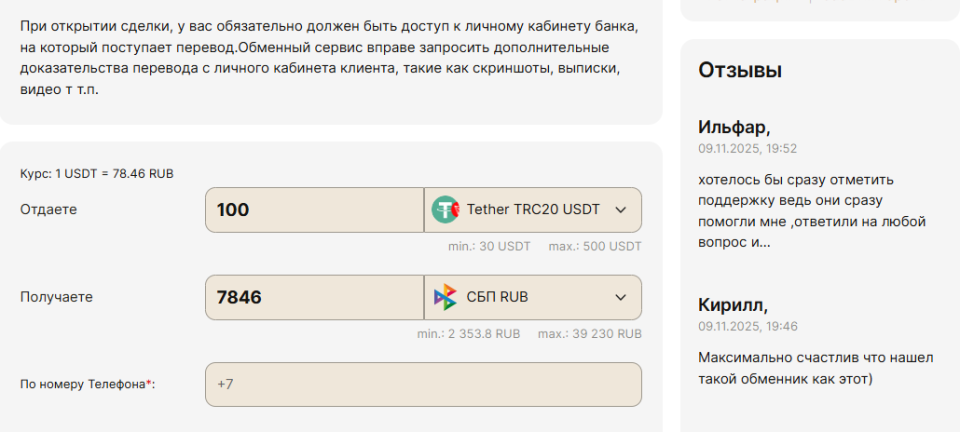Click the exchange rate line 1 USDT = 78.46 RUB
Image resolution: width=960 pixels, height=432 pixels.
(97, 173)
